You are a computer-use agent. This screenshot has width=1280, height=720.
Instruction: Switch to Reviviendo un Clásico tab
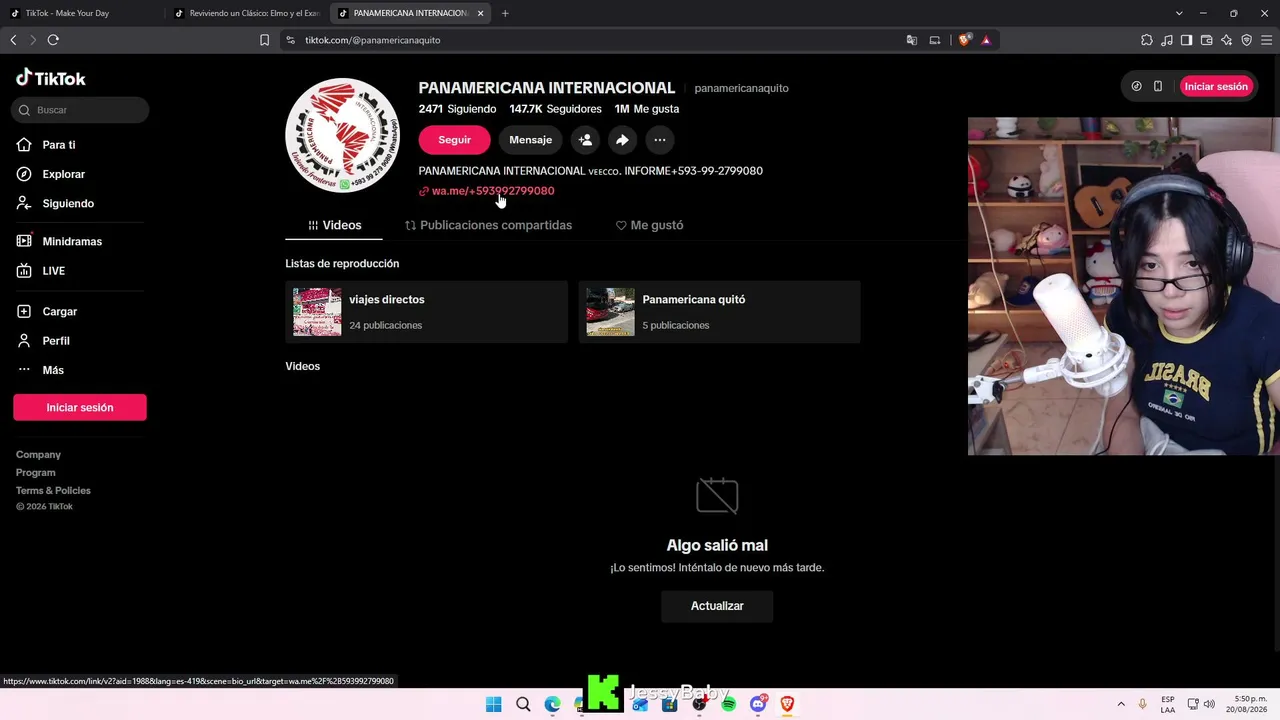(x=246, y=13)
